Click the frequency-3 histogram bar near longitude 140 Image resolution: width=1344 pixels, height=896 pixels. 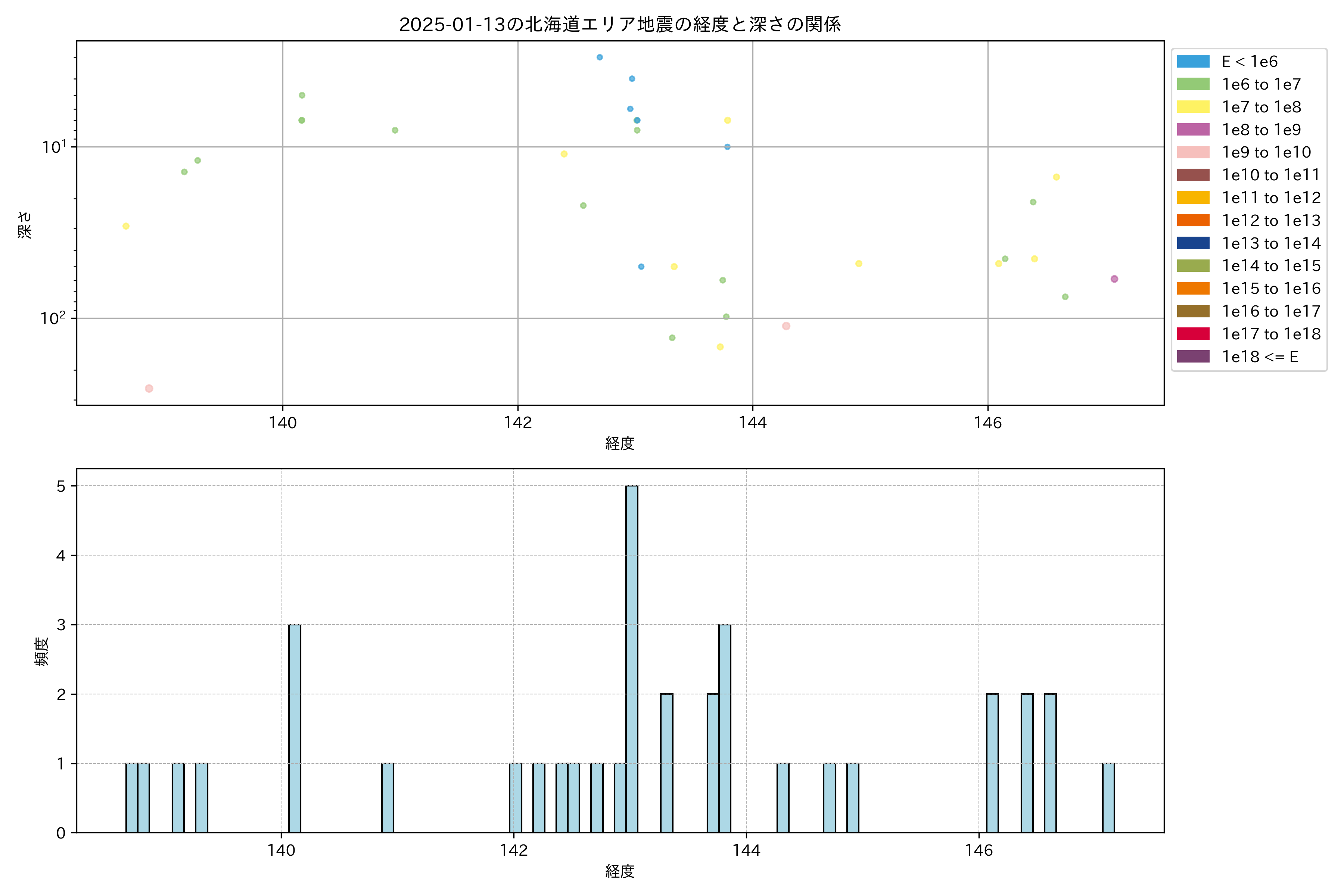coord(294,728)
